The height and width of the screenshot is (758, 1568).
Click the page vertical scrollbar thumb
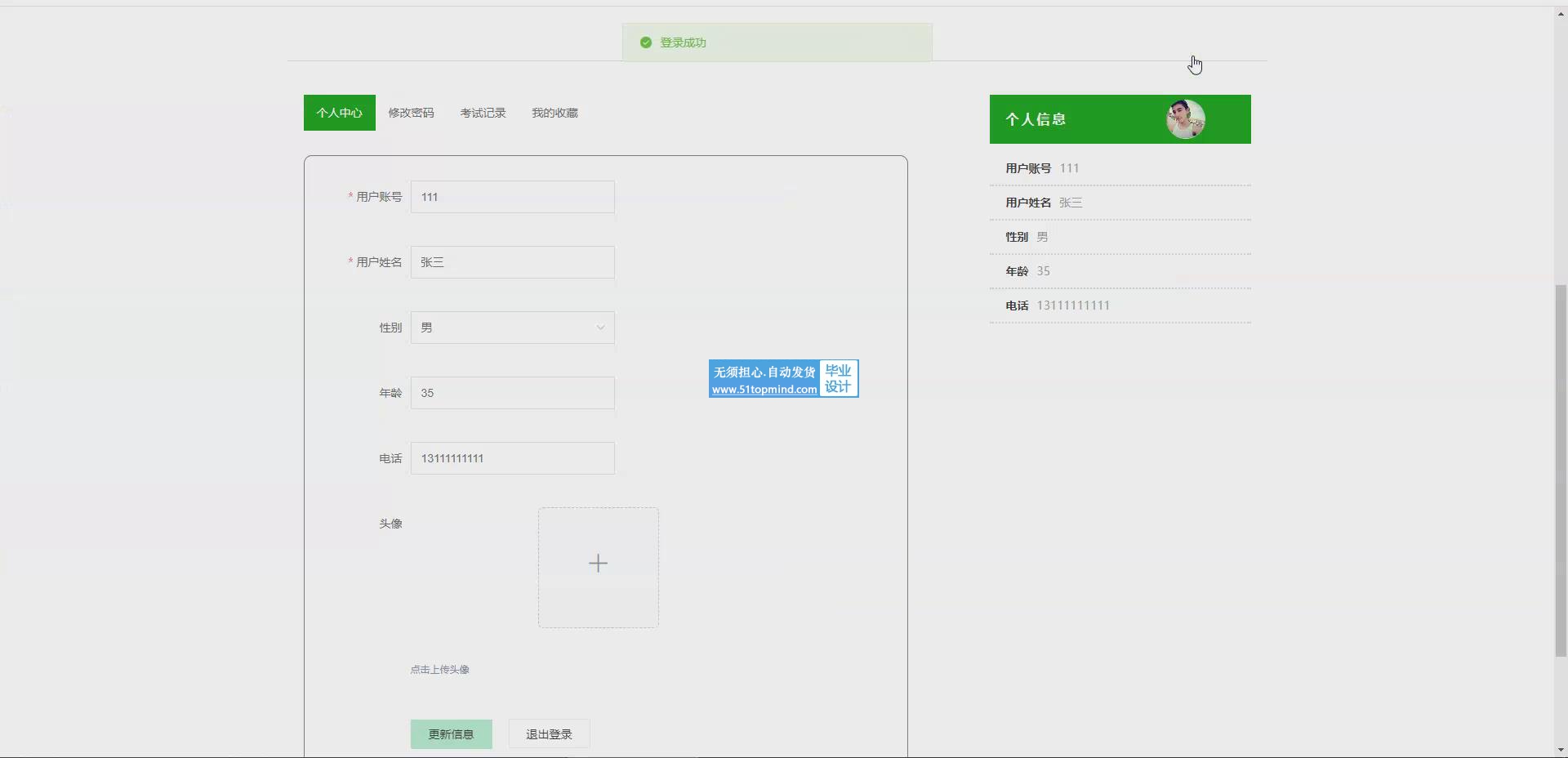[1561, 470]
